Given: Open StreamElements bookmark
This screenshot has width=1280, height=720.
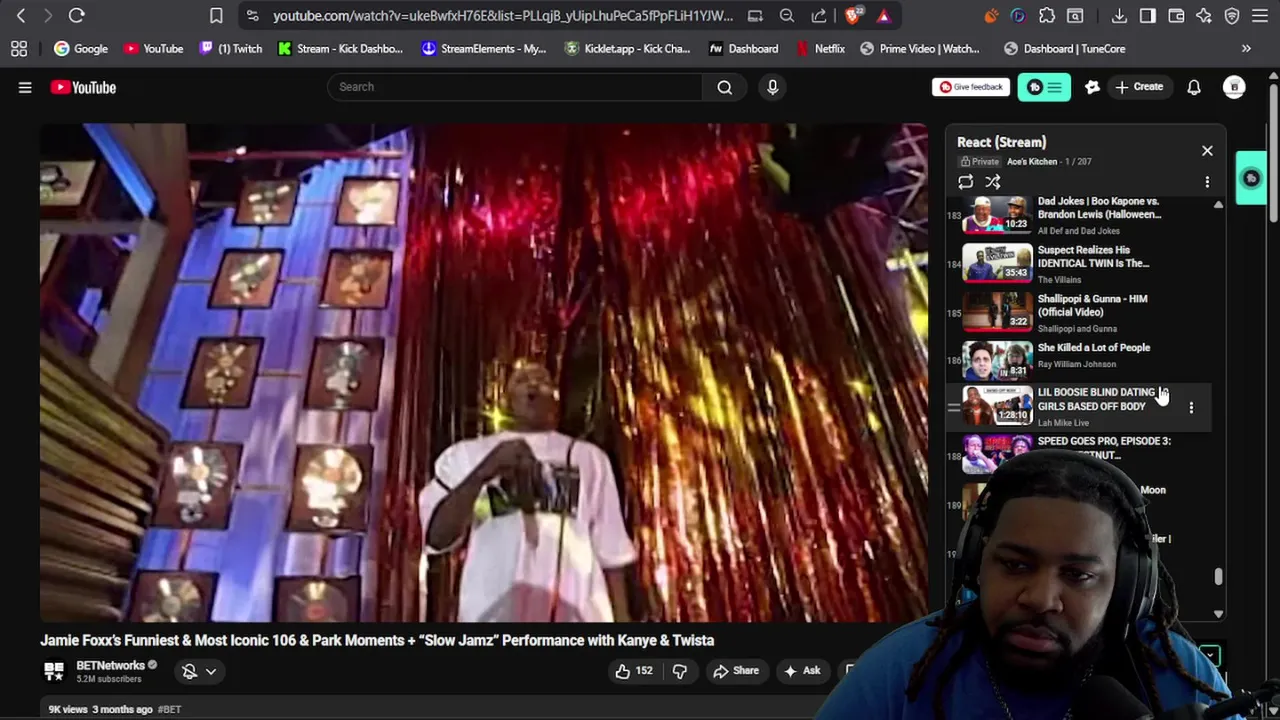Looking at the screenshot, I should [x=485, y=48].
